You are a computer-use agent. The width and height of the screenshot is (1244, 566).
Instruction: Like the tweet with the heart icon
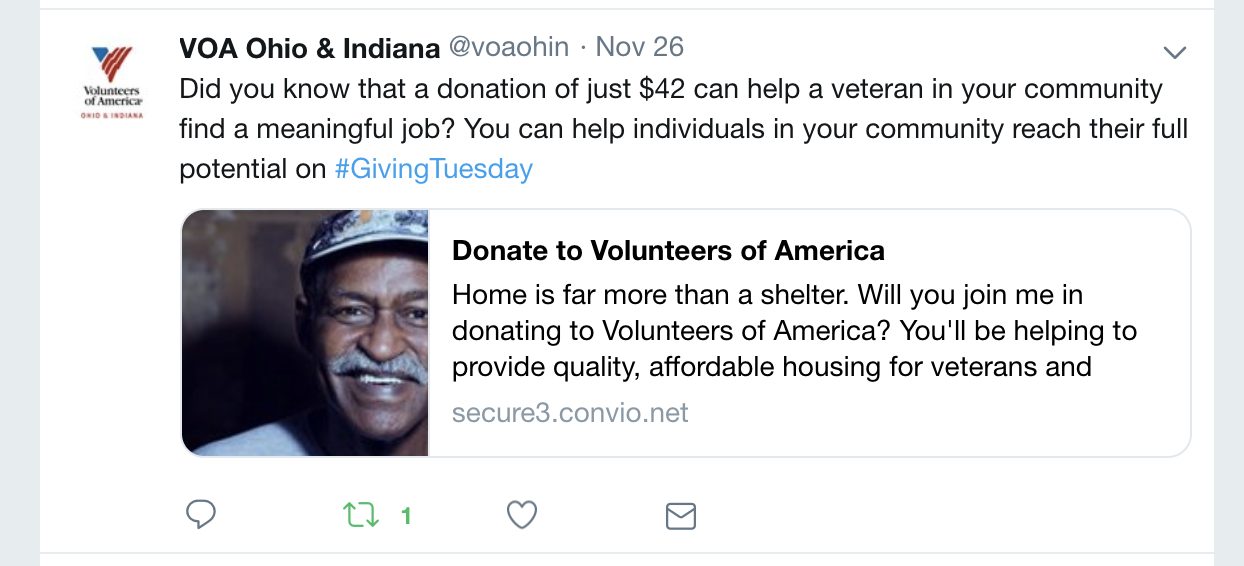pyautogui.click(x=522, y=515)
